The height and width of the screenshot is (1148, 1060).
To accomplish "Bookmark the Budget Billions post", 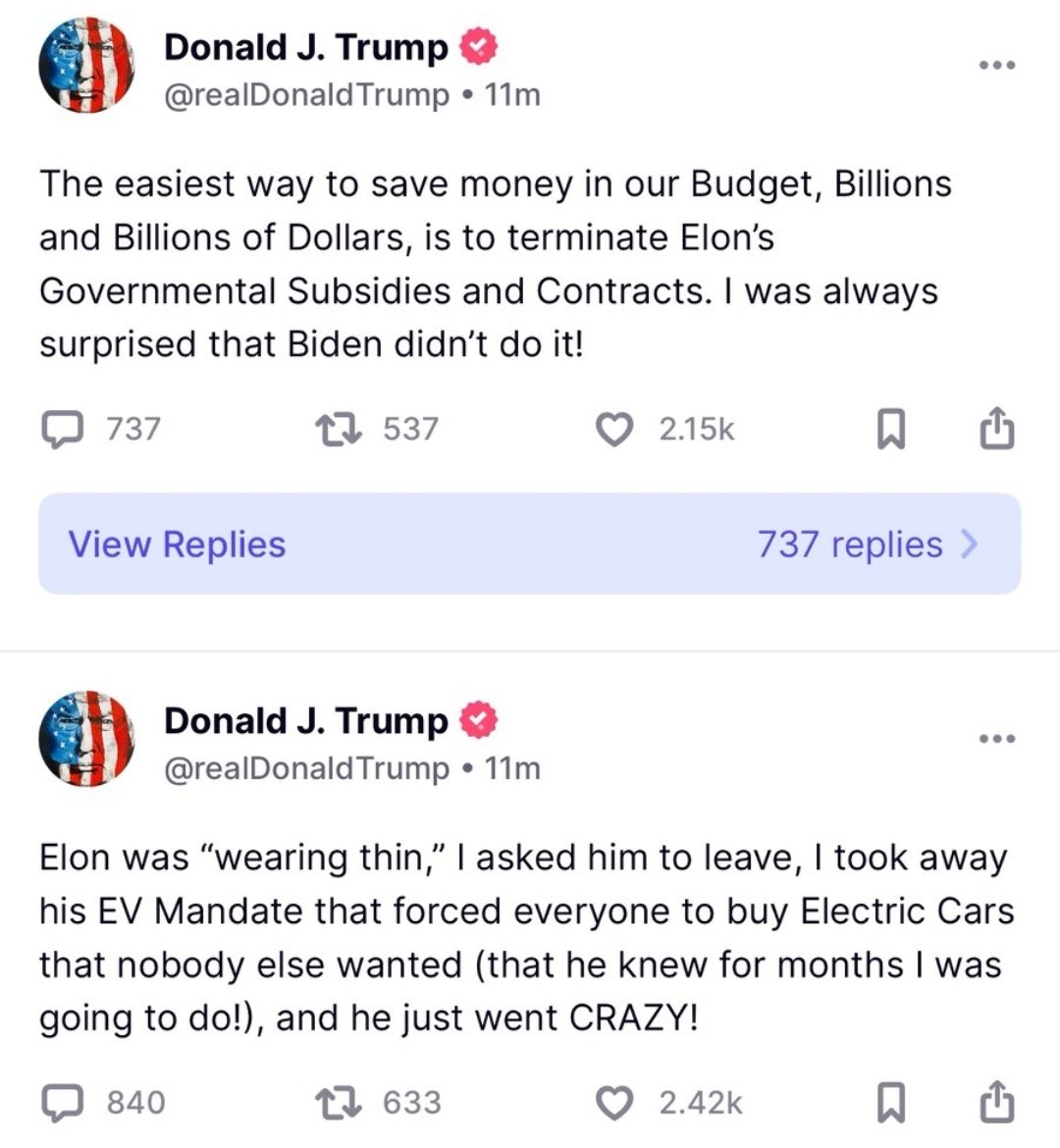I will [x=889, y=430].
